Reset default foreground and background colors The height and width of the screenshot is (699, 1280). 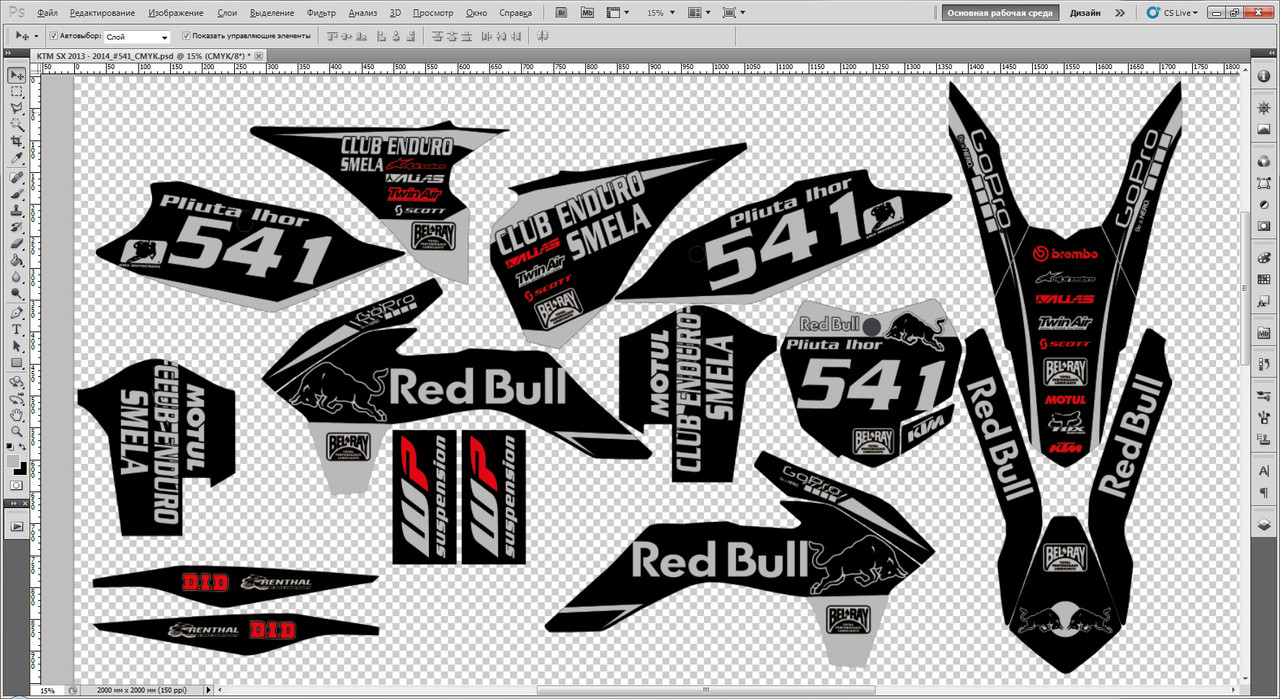[x=11, y=447]
